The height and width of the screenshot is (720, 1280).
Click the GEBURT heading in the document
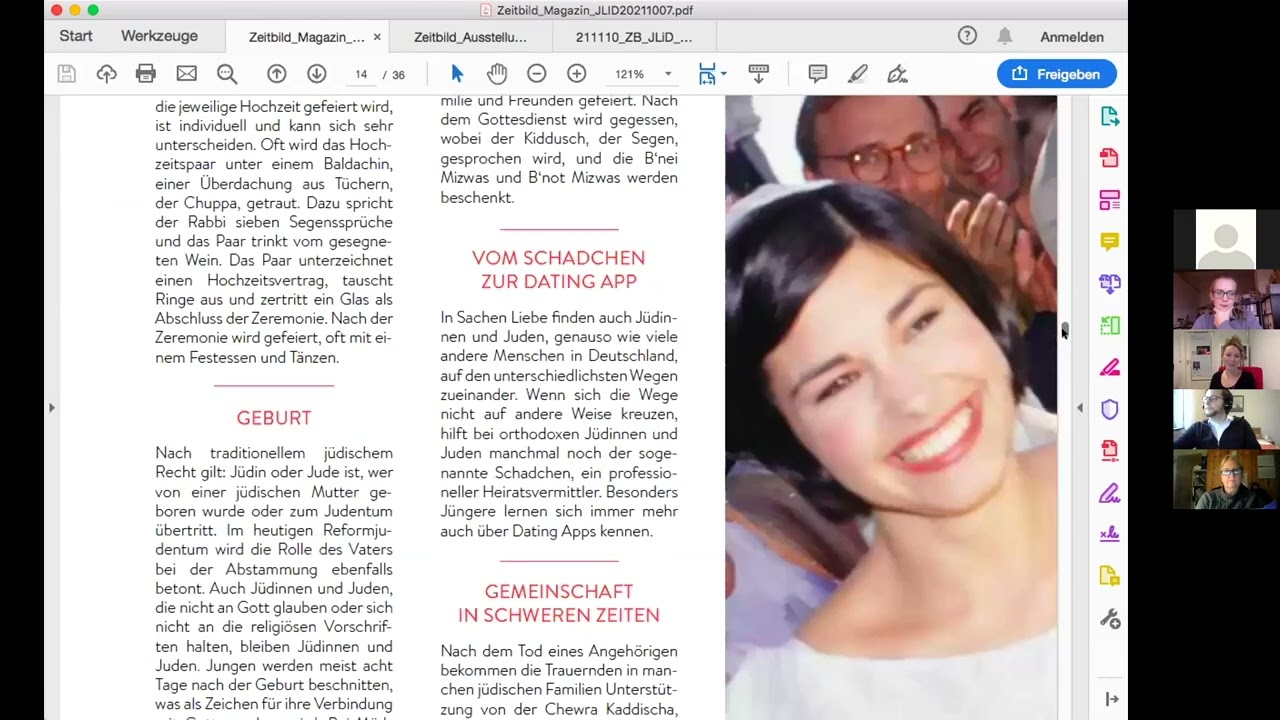pyautogui.click(x=274, y=418)
